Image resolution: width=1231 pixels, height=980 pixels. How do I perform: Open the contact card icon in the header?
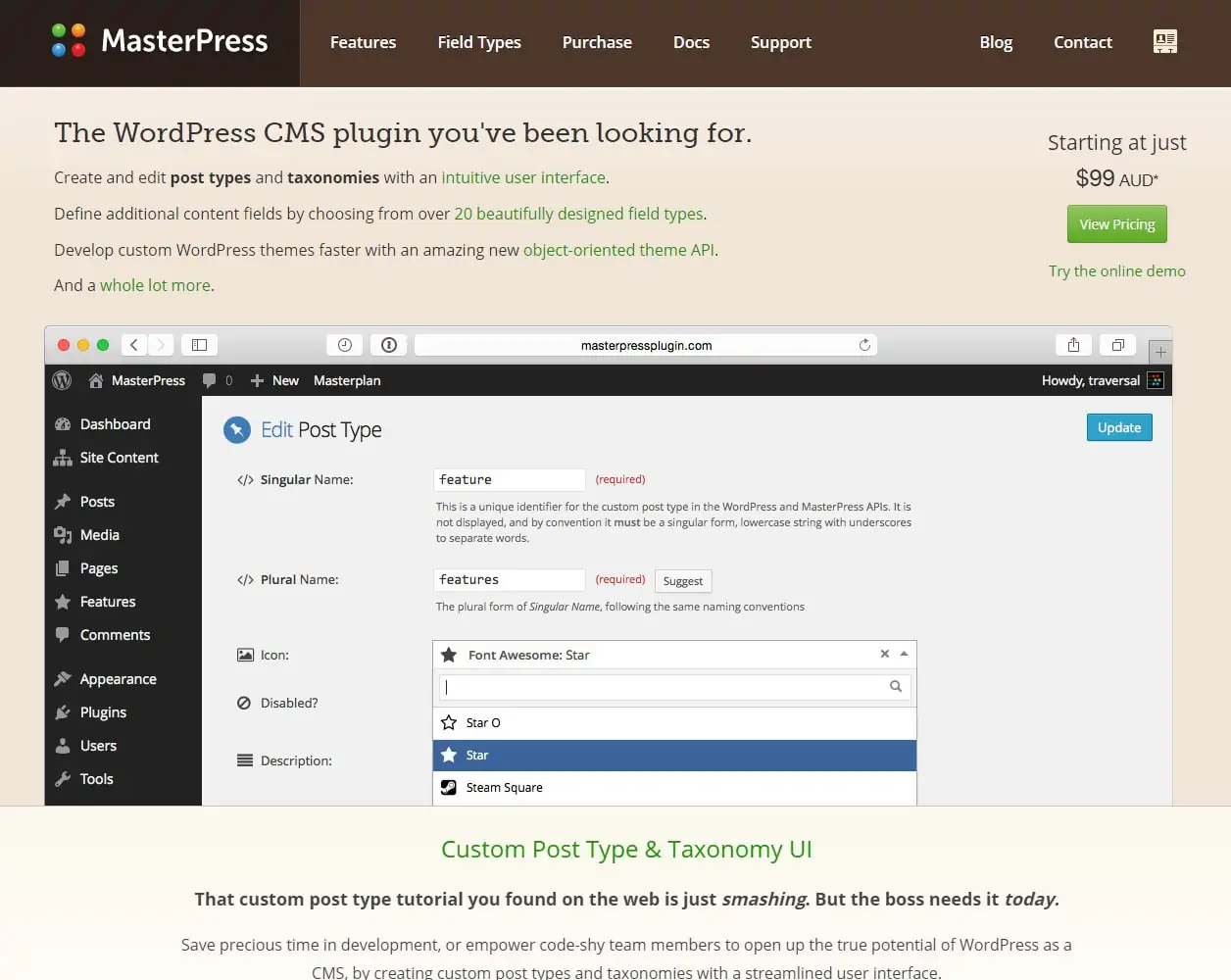[1165, 41]
